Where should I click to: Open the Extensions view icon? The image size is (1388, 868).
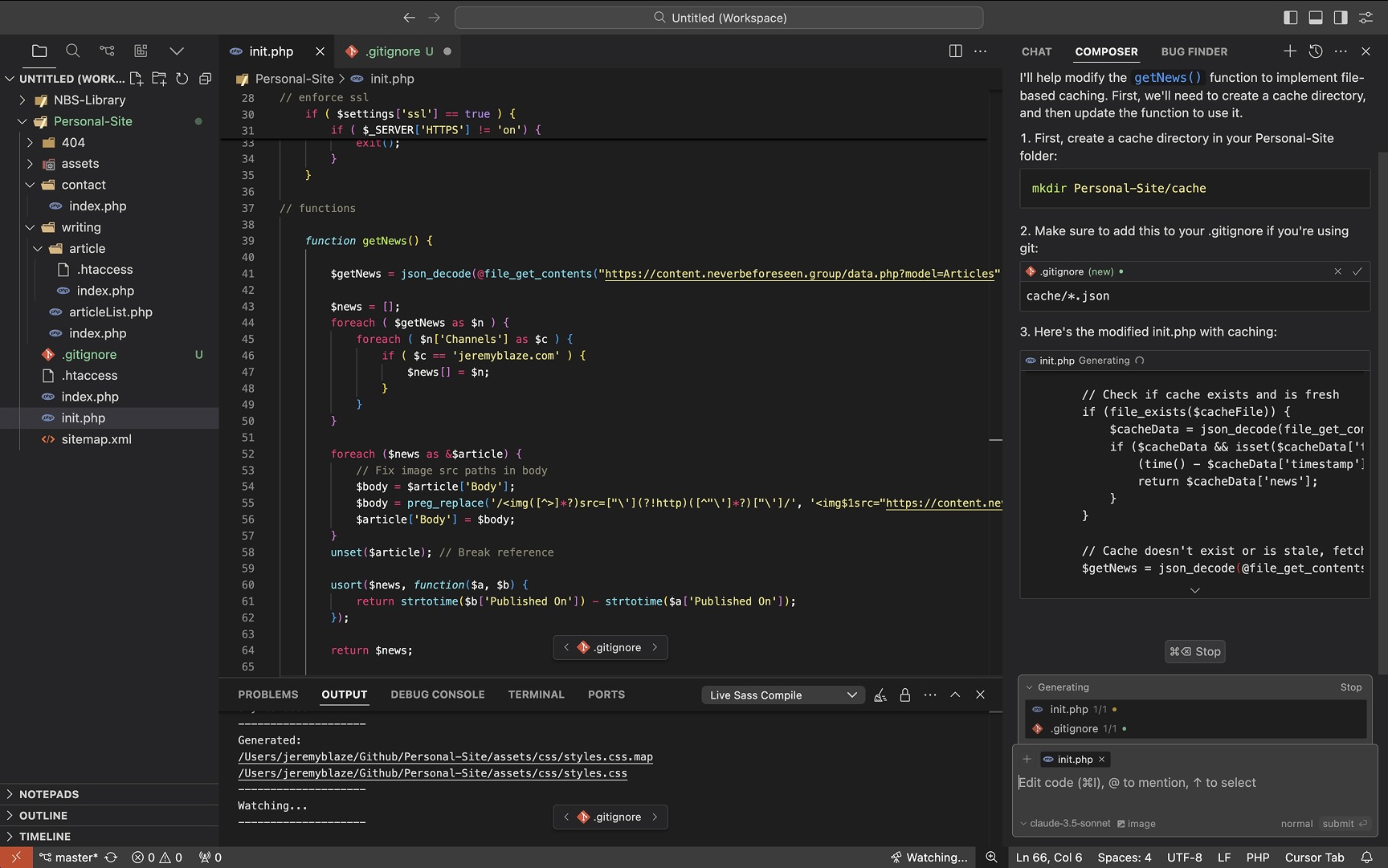click(x=141, y=51)
